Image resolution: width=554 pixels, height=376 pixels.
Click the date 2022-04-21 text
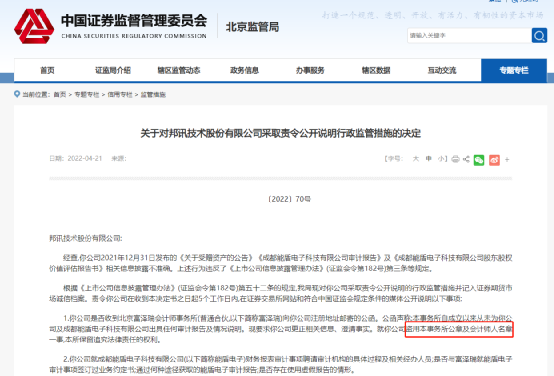pyautogui.click(x=84, y=158)
